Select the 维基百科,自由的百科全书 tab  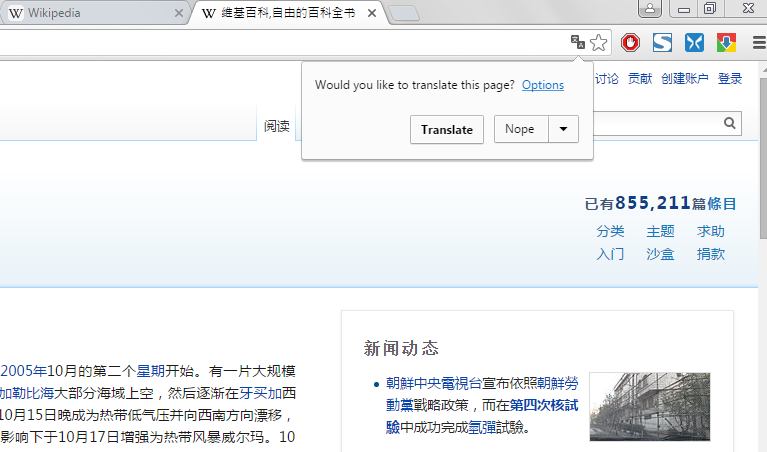[289, 13]
